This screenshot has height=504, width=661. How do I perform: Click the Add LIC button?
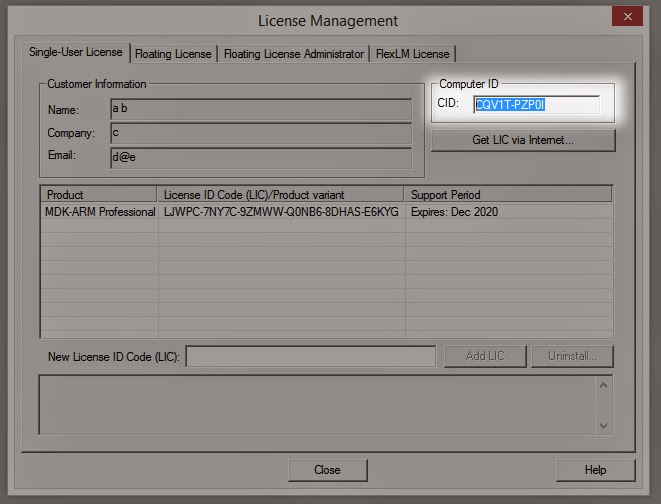click(485, 356)
